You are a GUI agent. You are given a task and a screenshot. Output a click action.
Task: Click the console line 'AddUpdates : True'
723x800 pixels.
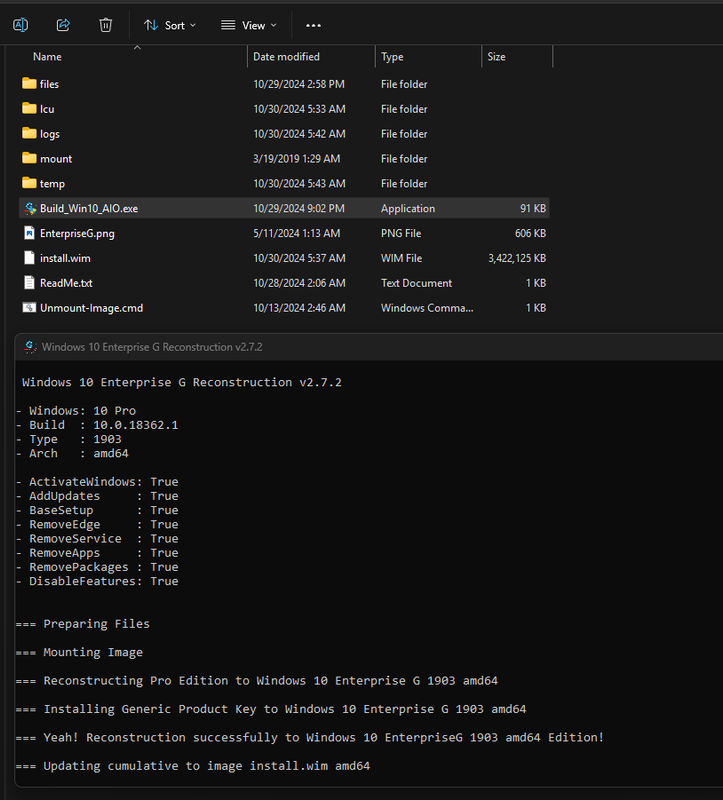pos(97,496)
